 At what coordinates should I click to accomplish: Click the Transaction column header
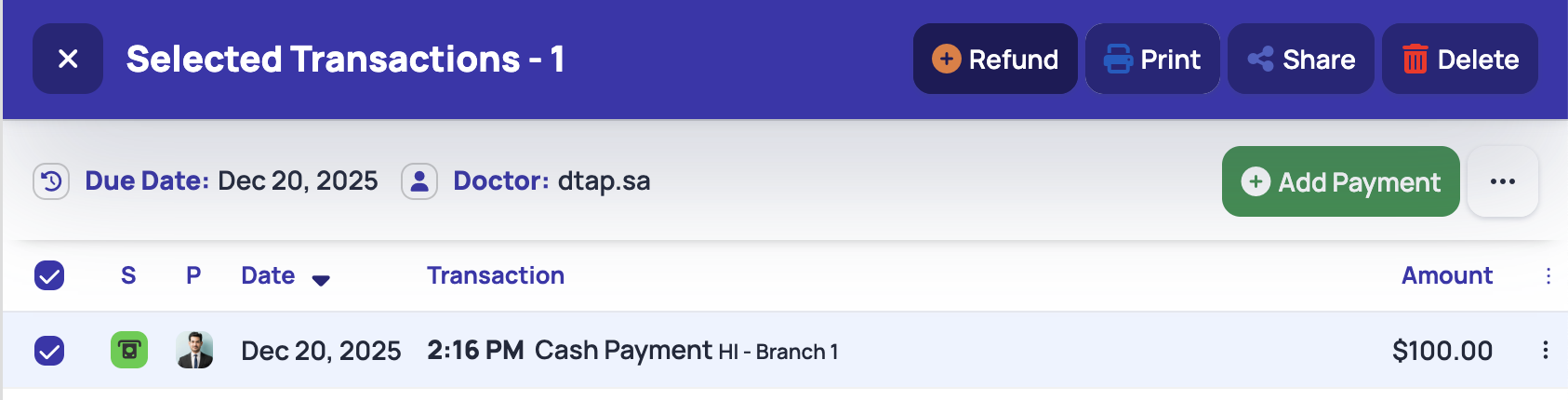[x=496, y=275]
